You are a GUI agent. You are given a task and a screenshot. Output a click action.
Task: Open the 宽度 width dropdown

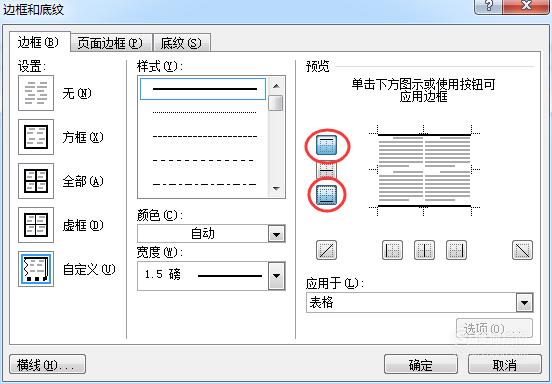276,276
